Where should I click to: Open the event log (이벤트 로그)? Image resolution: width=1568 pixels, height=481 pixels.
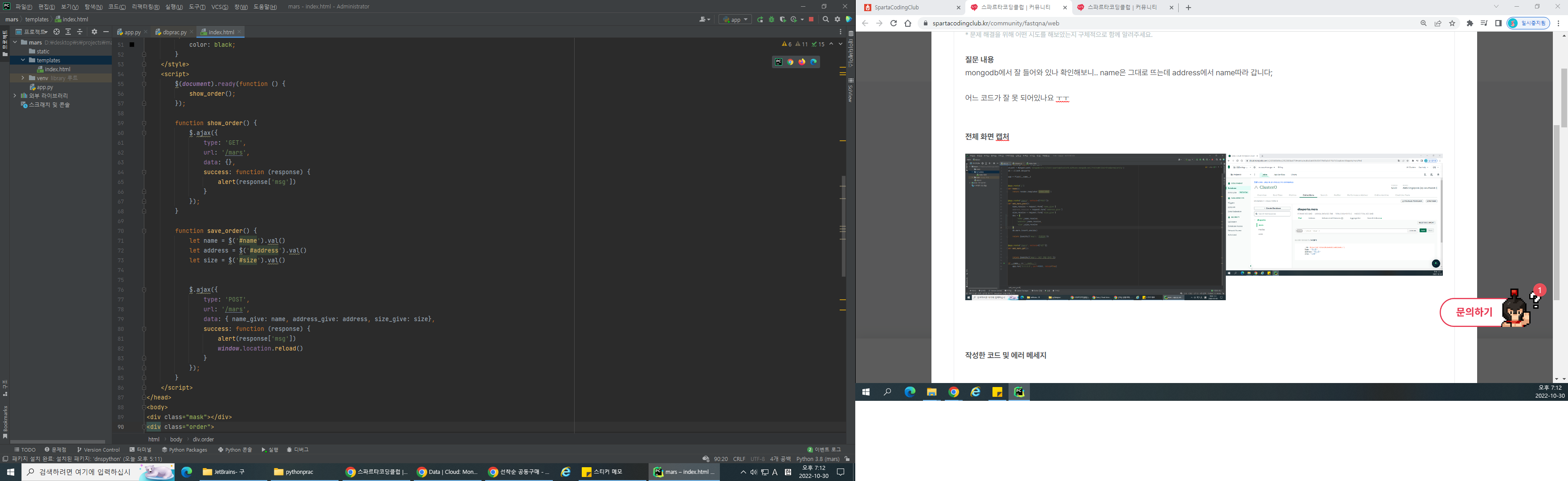824,450
